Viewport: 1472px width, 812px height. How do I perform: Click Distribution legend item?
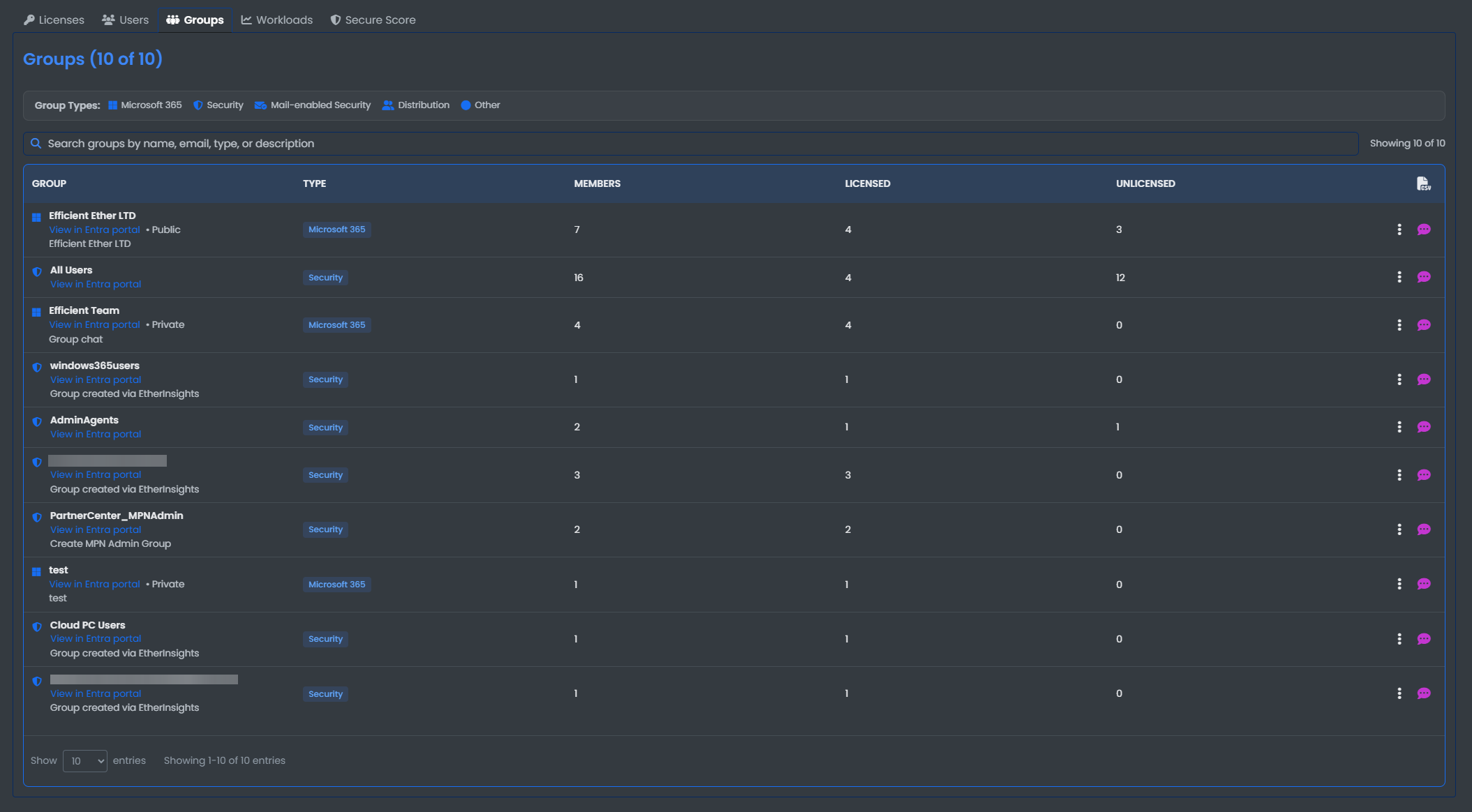click(416, 105)
